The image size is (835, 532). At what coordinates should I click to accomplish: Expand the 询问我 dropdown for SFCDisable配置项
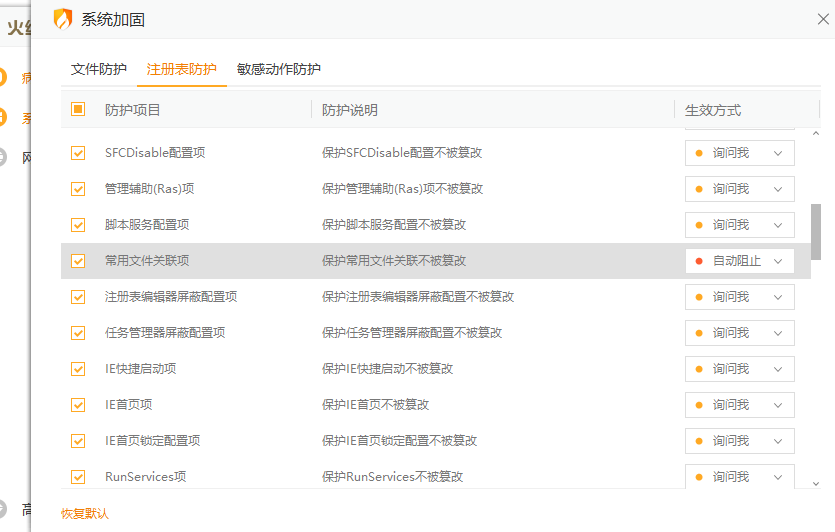(740, 153)
